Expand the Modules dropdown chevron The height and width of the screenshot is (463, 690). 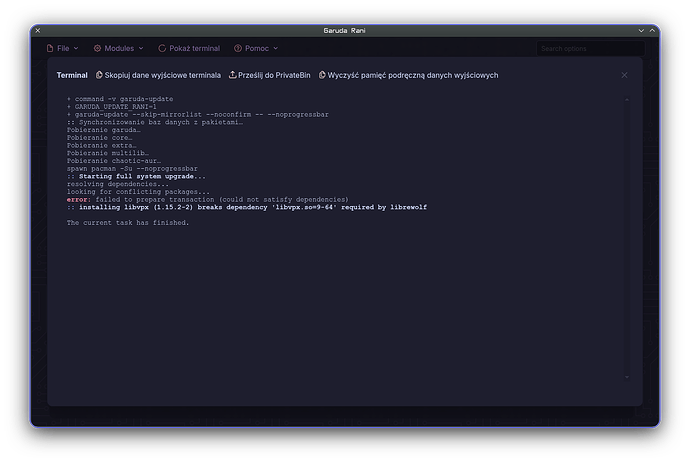pos(141,48)
